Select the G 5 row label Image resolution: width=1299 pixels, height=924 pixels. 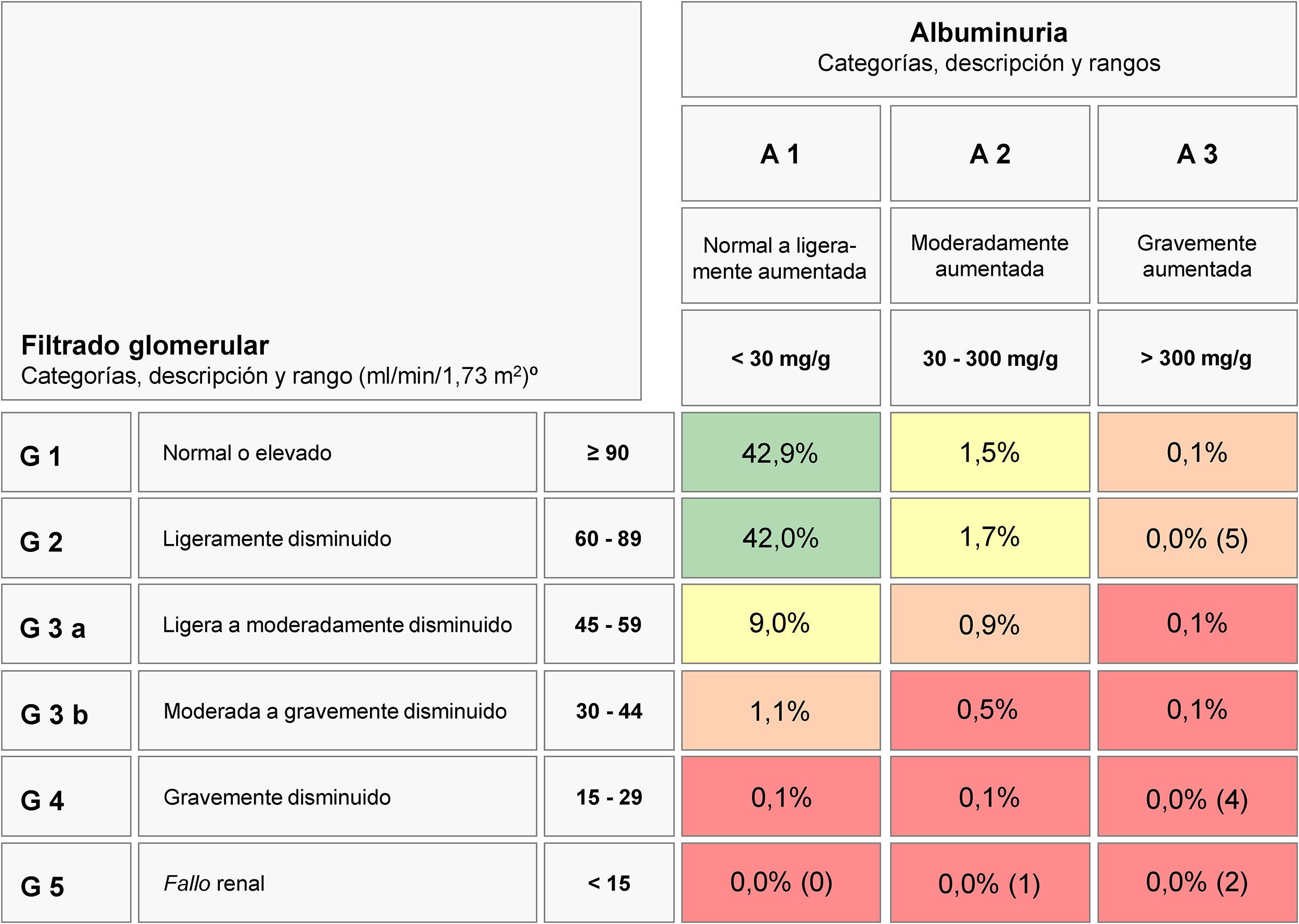(x=66, y=883)
